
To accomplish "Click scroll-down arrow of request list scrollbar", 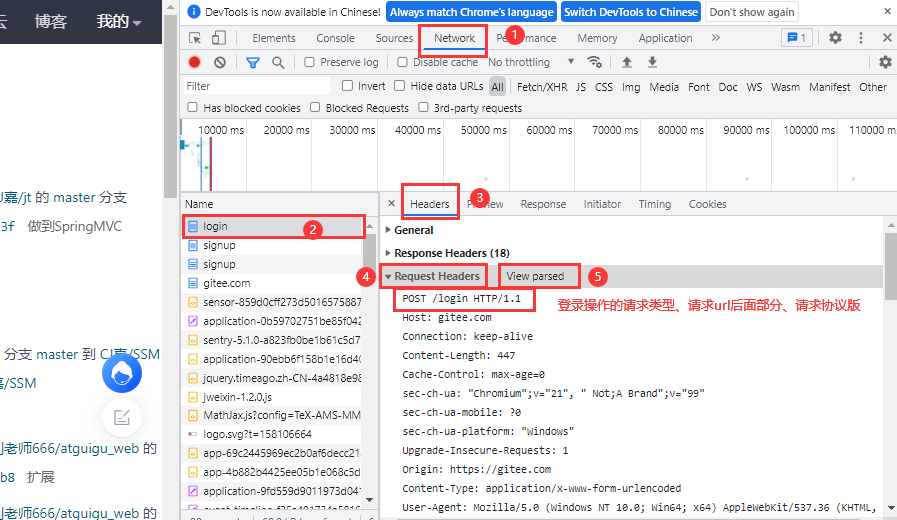I will [370, 500].
